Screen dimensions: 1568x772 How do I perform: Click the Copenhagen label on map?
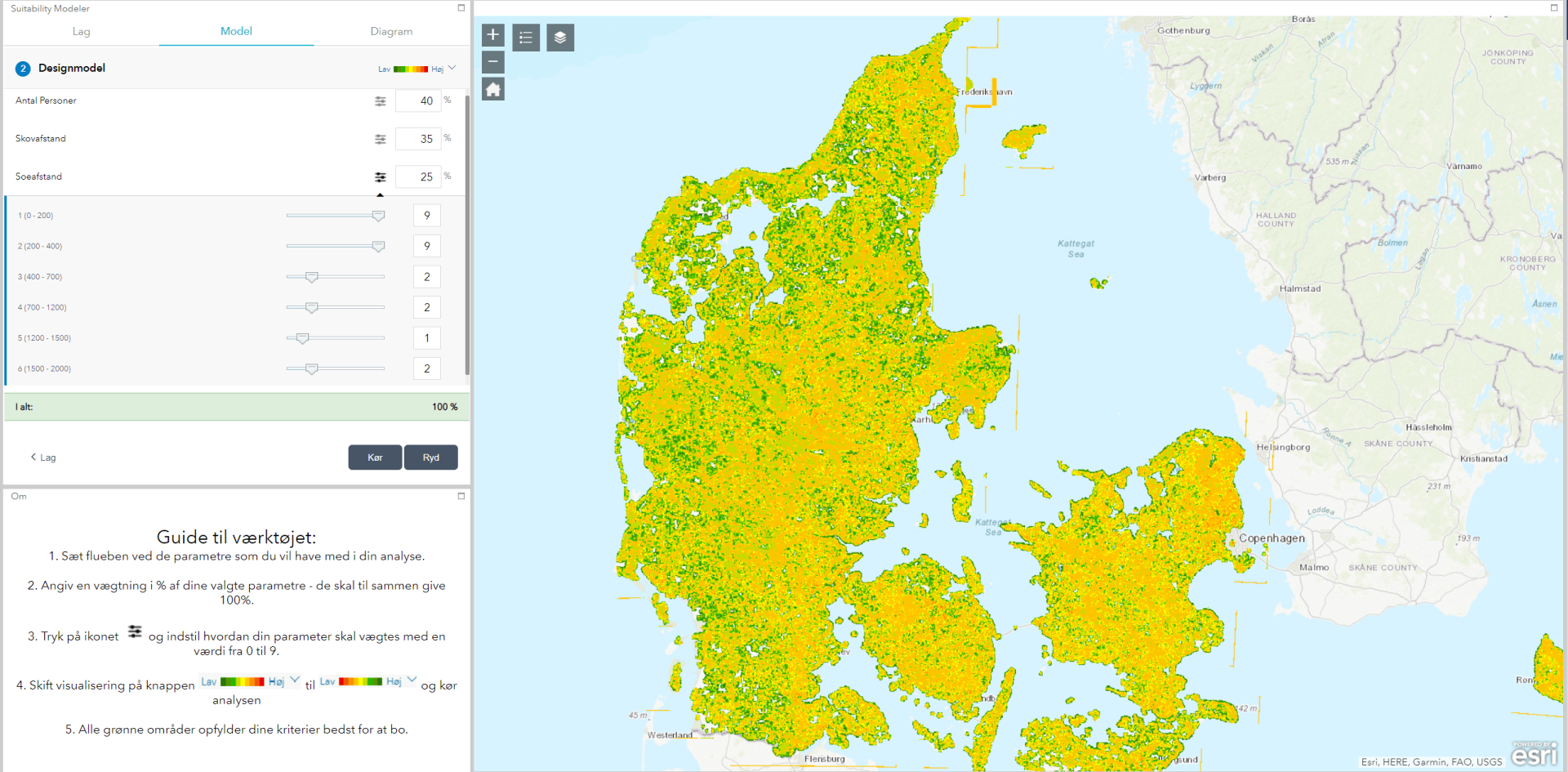(x=1272, y=538)
